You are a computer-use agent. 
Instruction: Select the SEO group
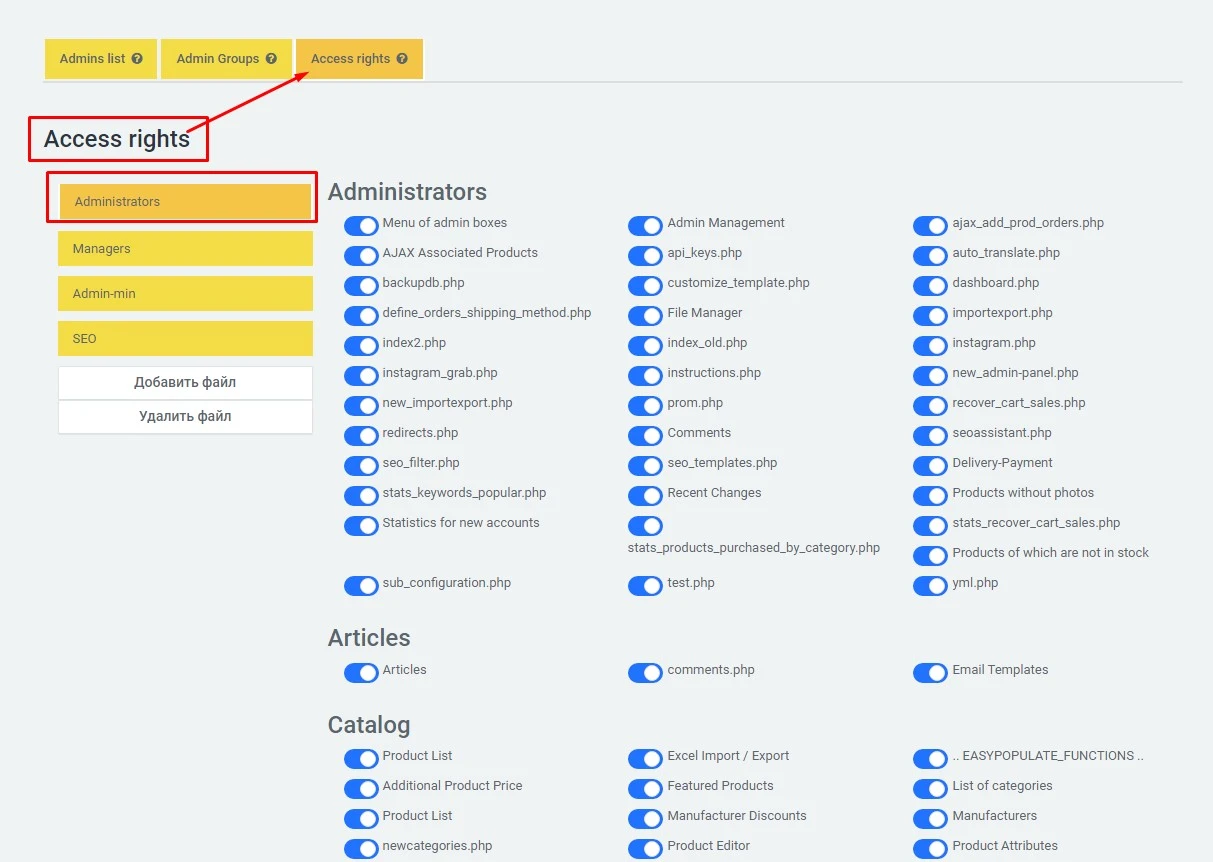click(x=184, y=338)
